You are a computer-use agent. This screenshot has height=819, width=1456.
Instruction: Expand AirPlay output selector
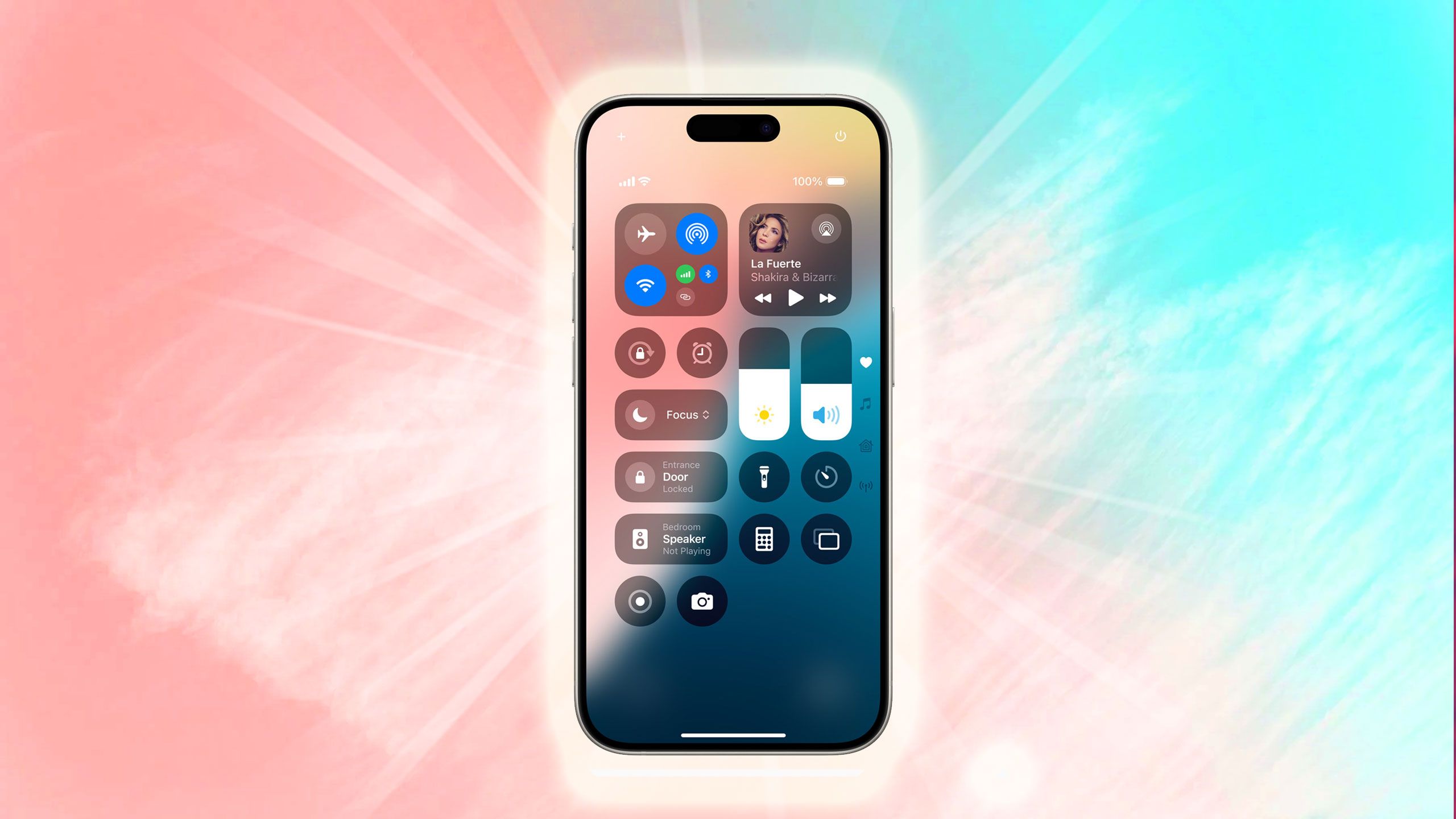[826, 228]
